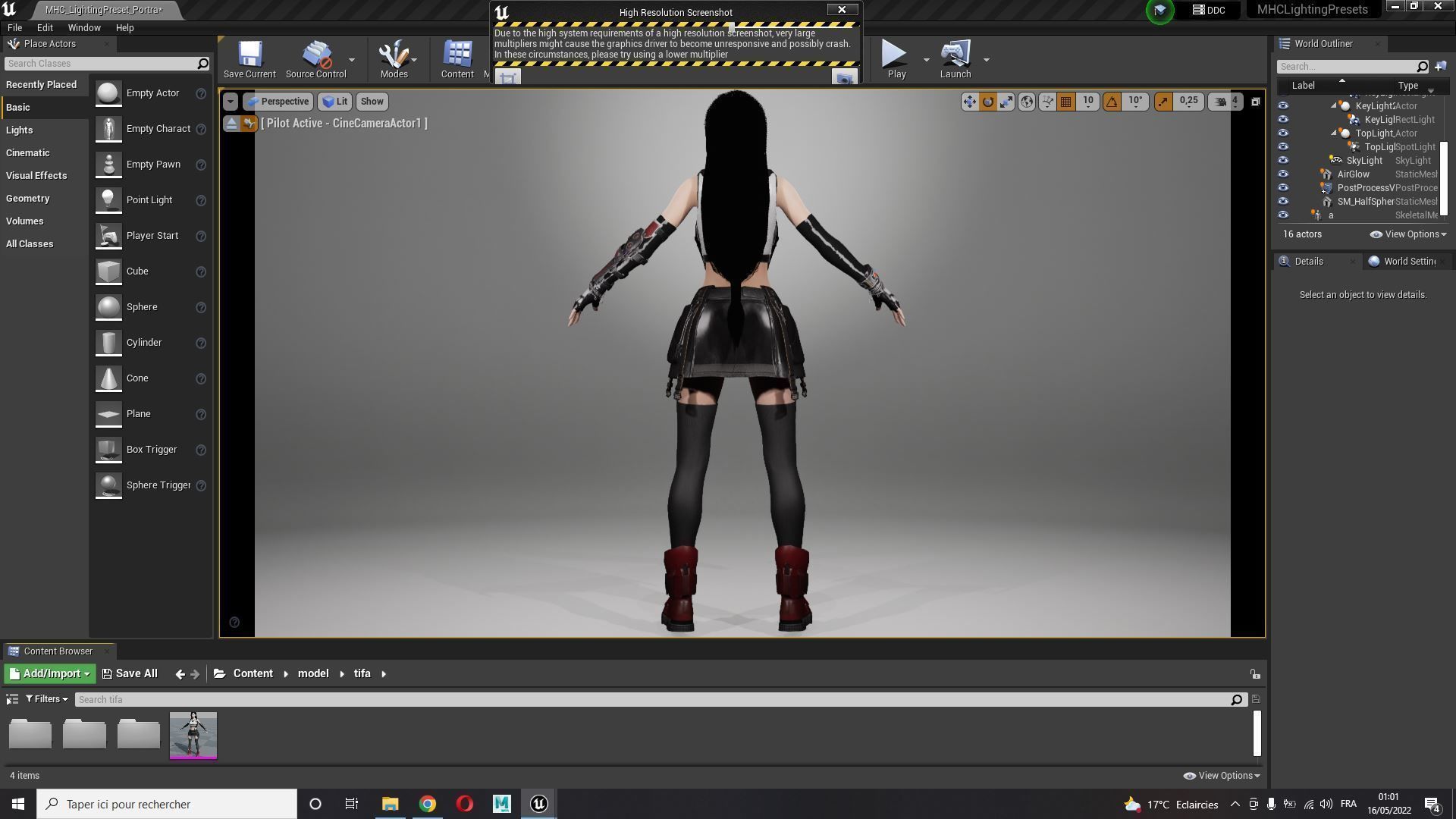Select the Cube actor icon
Screen dimensions: 1456x819
108,271
